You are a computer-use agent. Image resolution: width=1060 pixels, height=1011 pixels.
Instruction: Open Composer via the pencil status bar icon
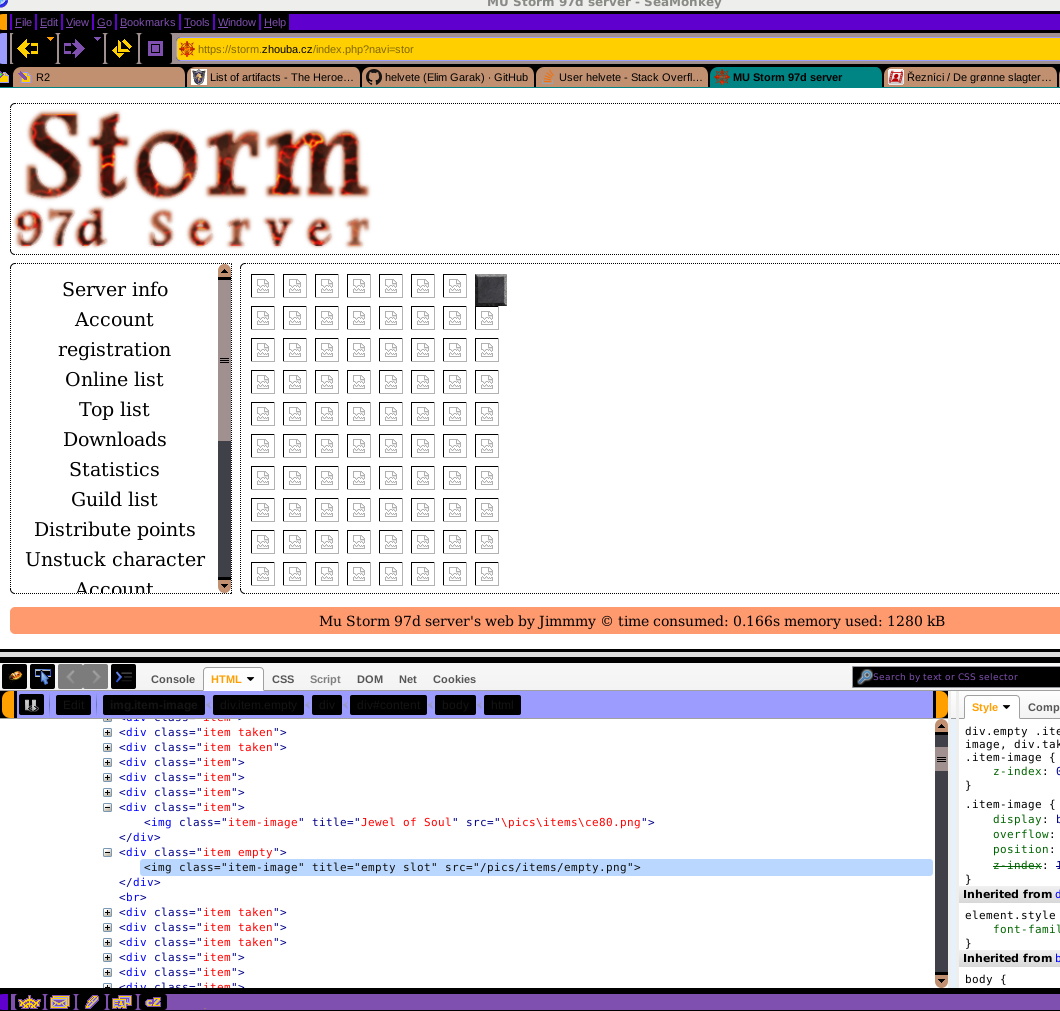[x=92, y=1001]
